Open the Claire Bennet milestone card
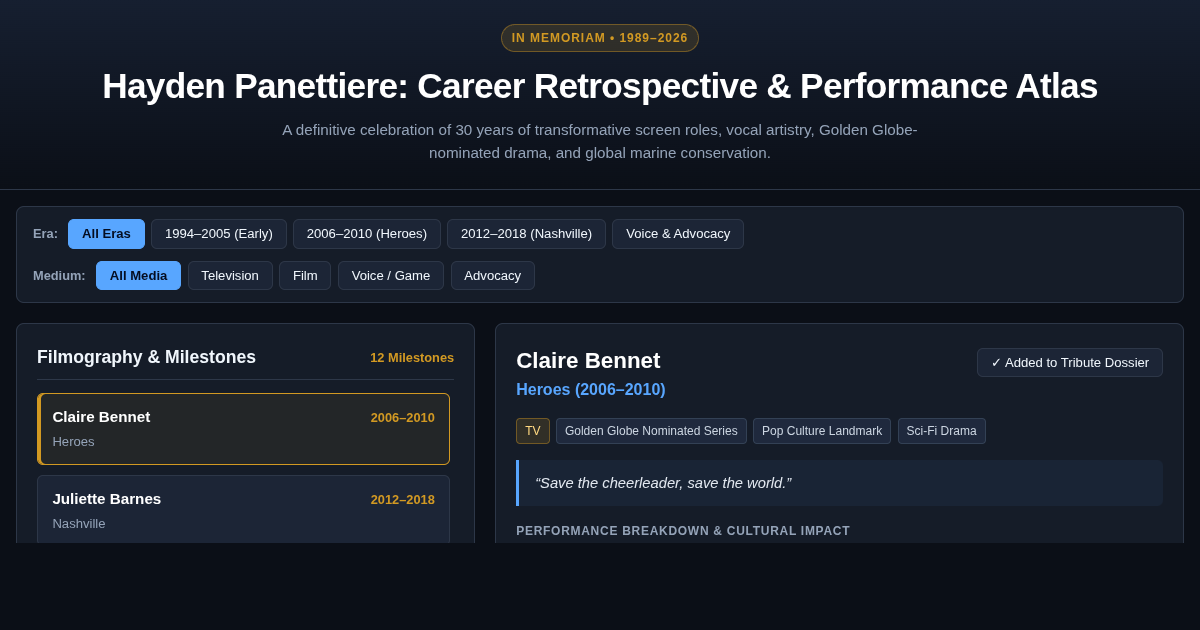The image size is (1200, 630). coord(243,429)
